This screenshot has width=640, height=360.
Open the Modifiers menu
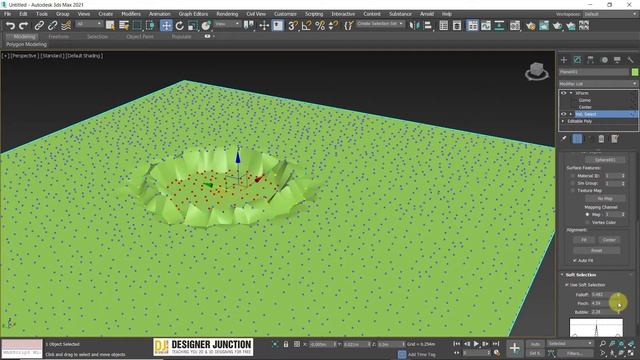[x=131, y=14]
